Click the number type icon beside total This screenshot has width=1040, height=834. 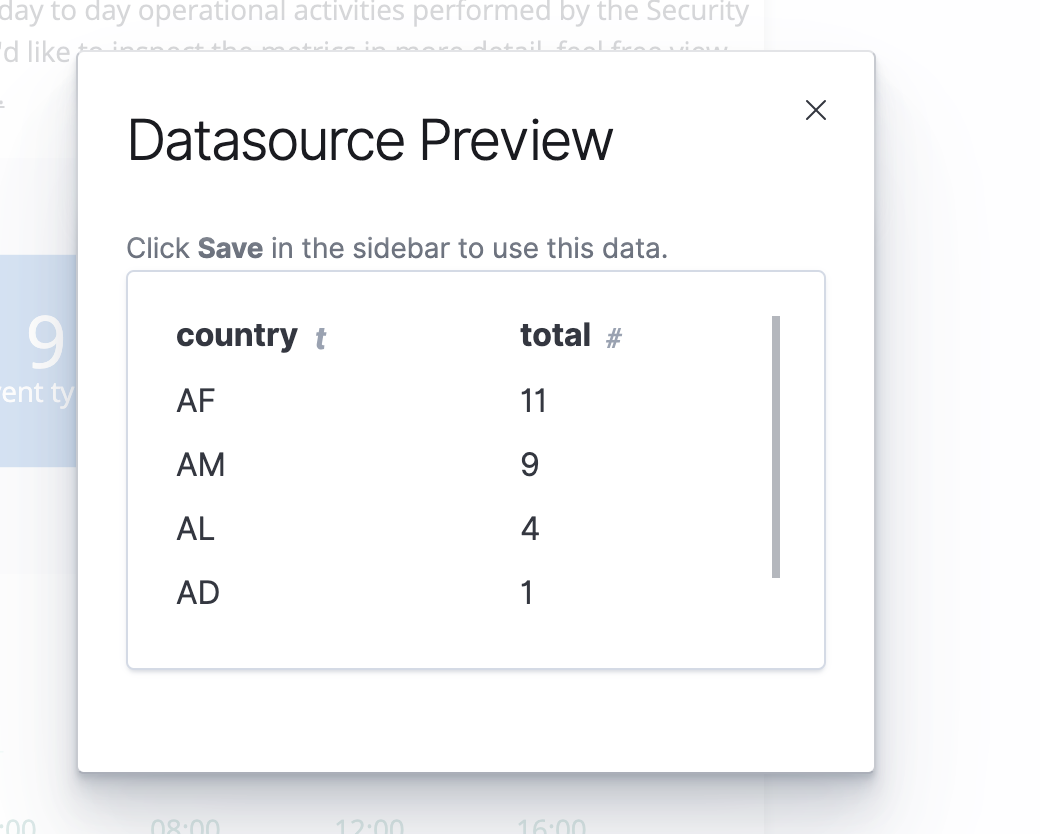click(x=614, y=339)
